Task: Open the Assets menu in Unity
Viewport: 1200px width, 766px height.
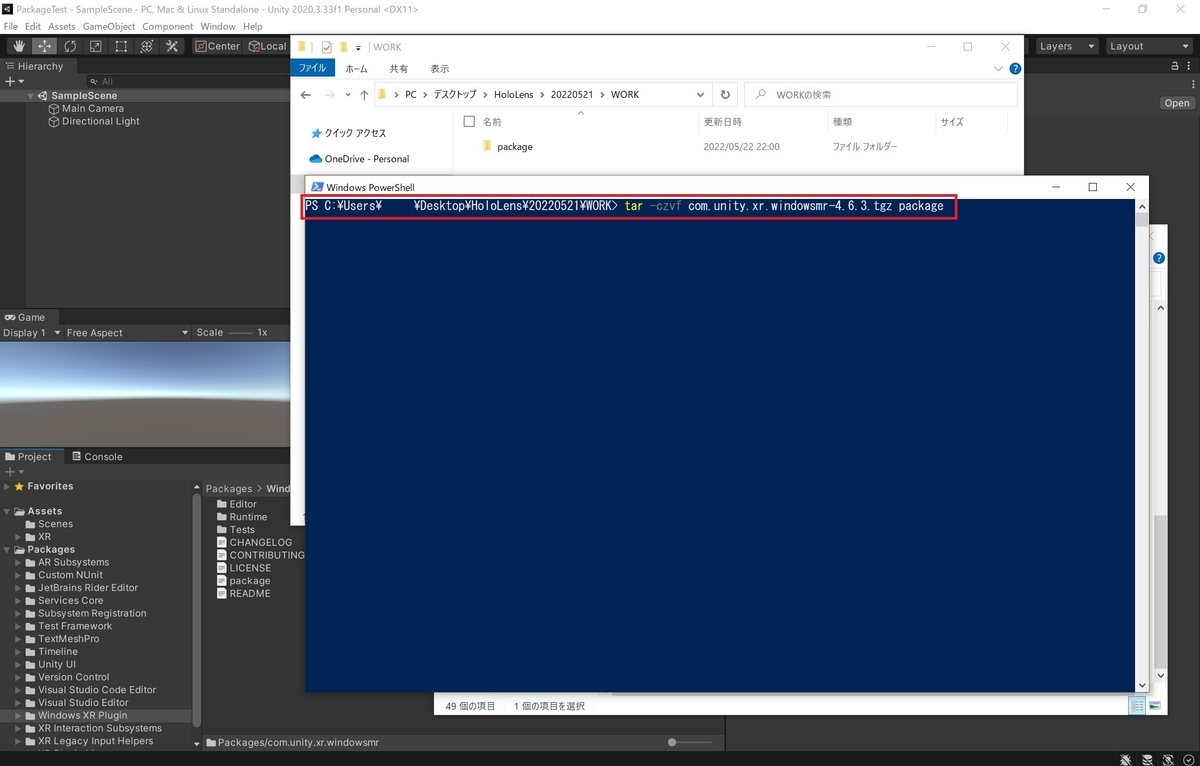Action: (62, 26)
